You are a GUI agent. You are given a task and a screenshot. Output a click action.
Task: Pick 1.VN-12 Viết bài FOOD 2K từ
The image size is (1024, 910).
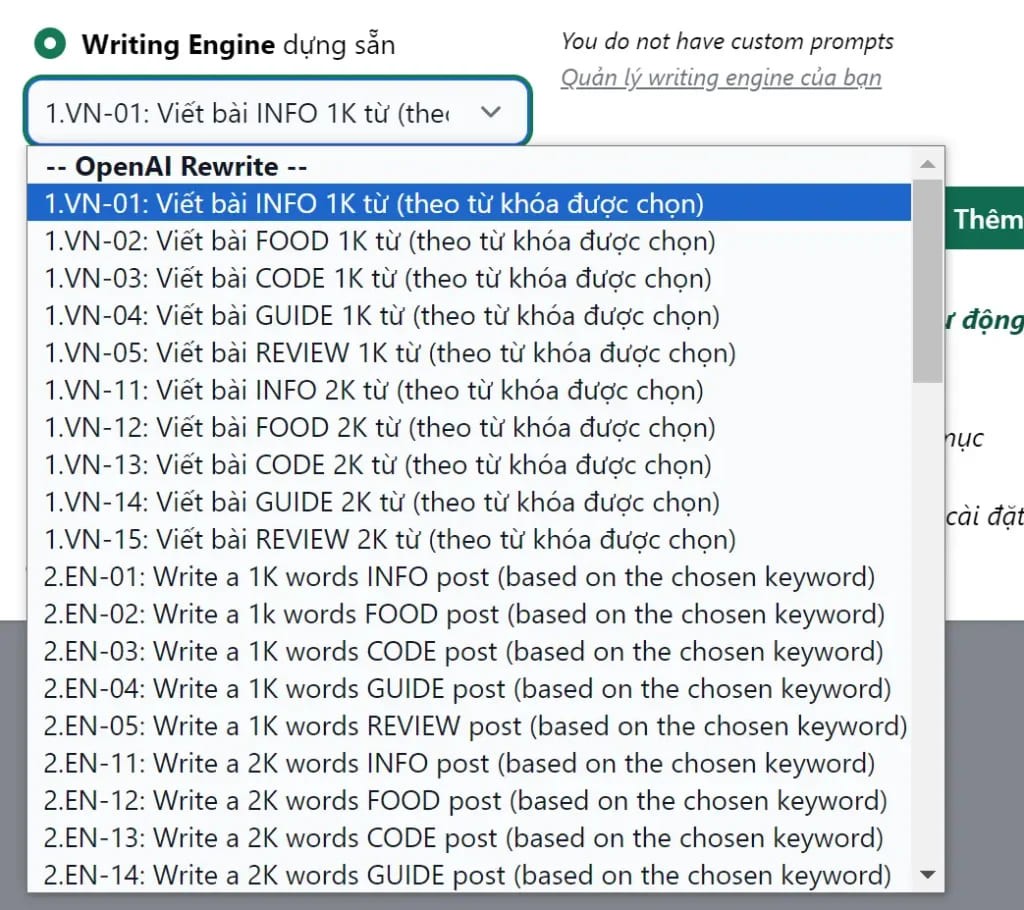click(469, 427)
